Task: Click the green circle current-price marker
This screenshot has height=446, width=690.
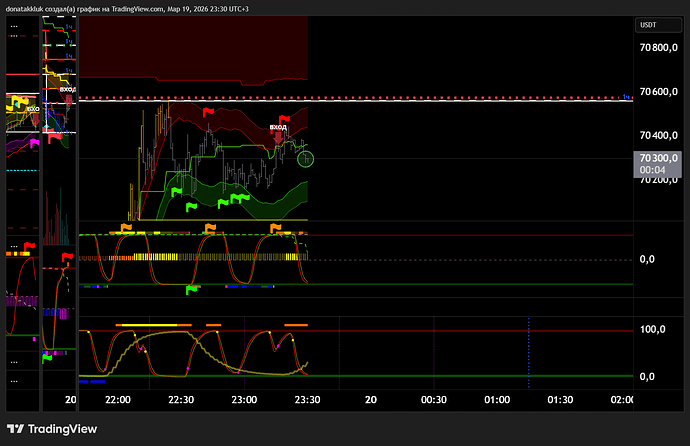Action: [x=306, y=158]
